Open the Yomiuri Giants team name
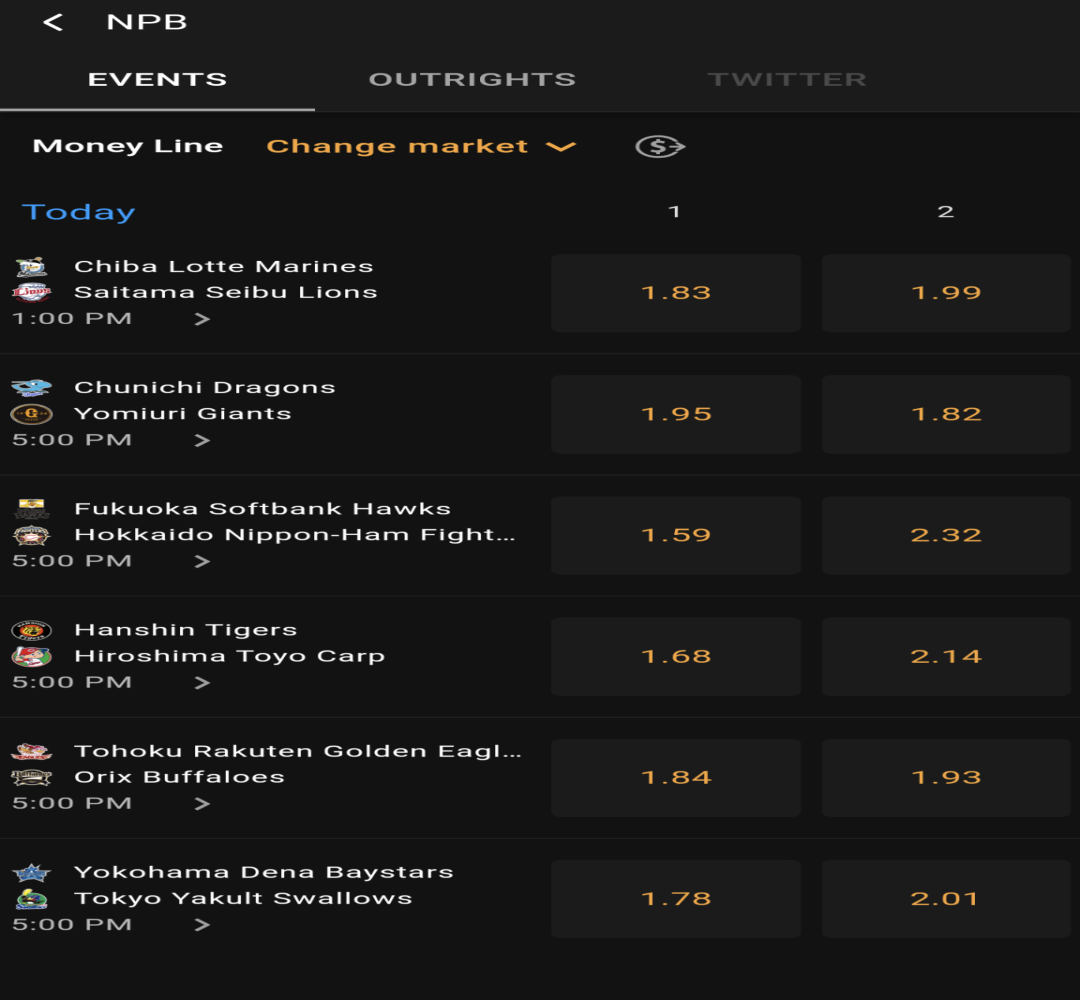Screen dimensions: 1080x1000 pyautogui.click(x=183, y=414)
